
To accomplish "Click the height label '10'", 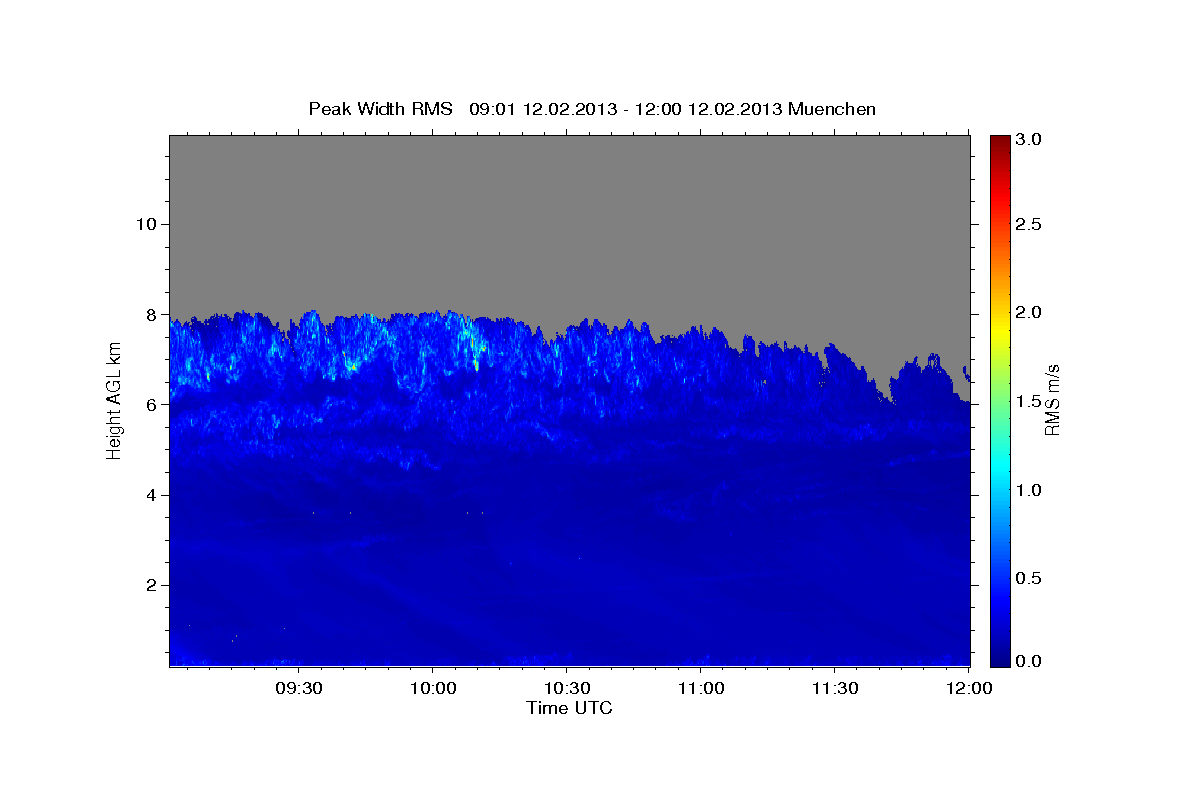I will 145,224.
